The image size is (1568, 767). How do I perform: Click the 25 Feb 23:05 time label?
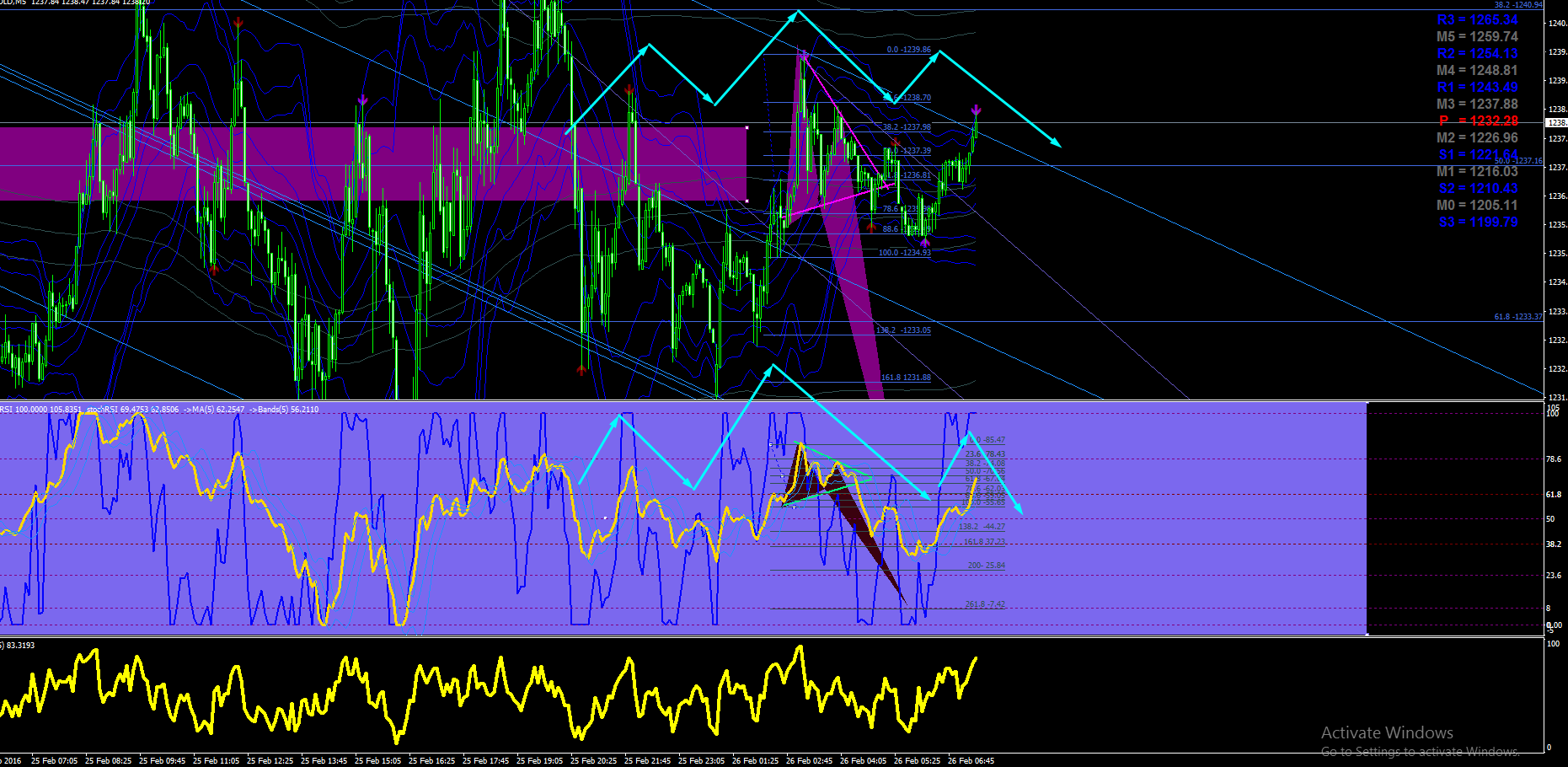[x=701, y=761]
